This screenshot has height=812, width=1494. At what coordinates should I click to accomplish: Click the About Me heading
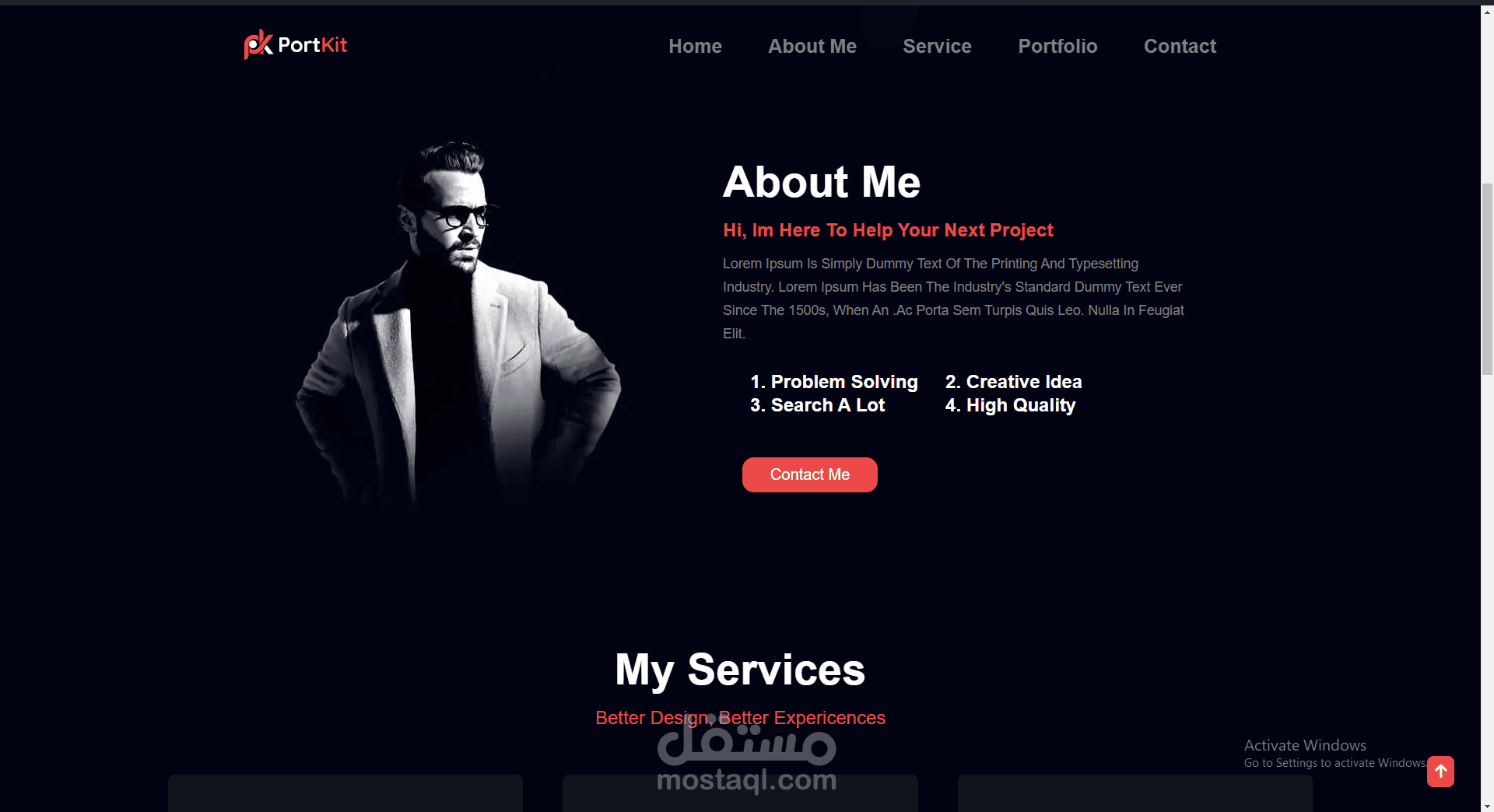[x=821, y=182]
